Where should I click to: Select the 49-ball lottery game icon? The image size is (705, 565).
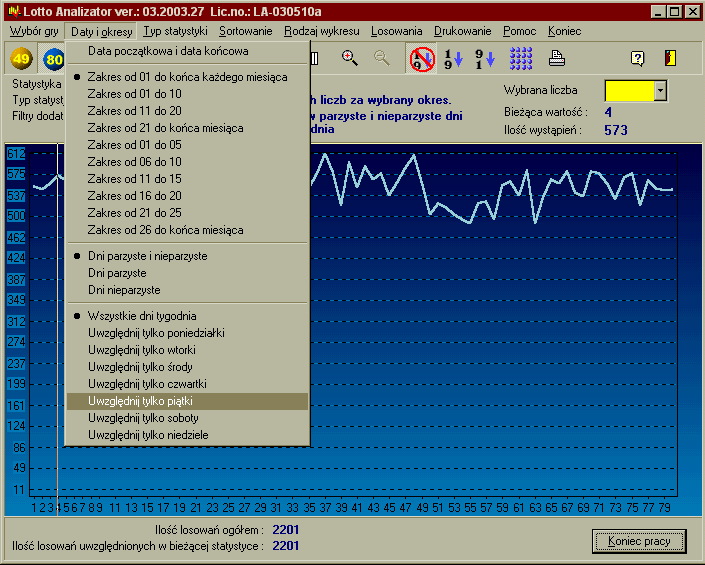[21, 58]
